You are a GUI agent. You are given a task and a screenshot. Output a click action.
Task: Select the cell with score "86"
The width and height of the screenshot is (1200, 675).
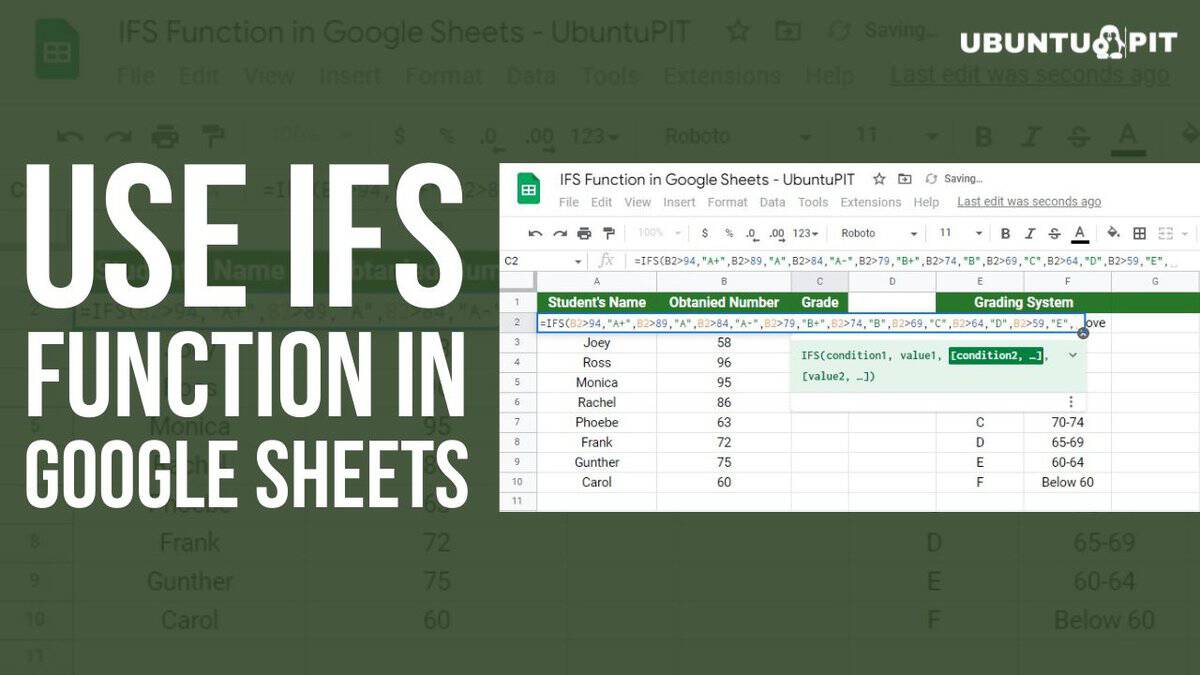(724, 402)
